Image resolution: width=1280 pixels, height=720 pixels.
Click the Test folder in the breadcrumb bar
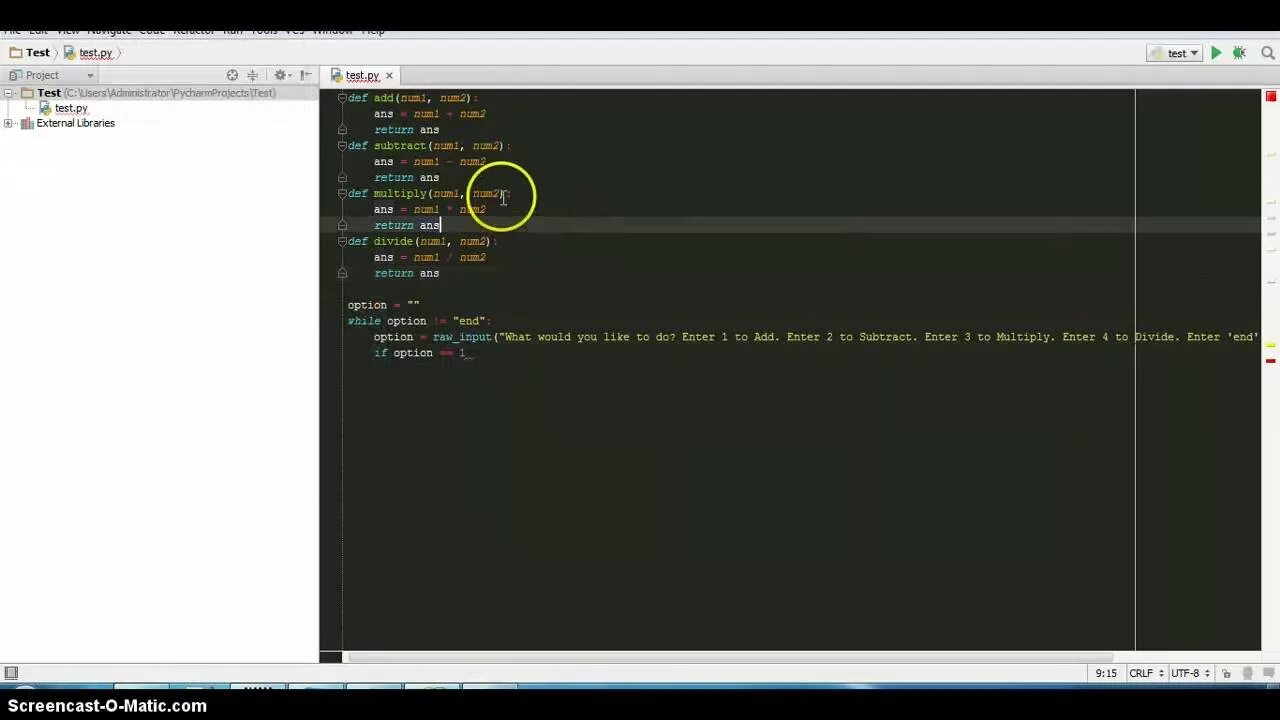pyautogui.click(x=29, y=53)
